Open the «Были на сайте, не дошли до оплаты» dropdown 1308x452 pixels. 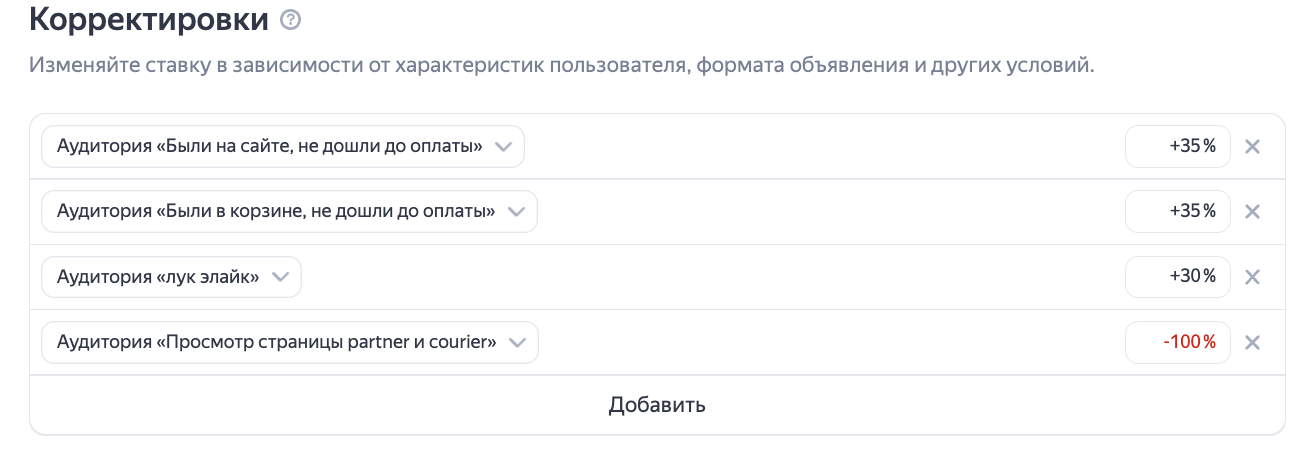[x=270, y=147]
